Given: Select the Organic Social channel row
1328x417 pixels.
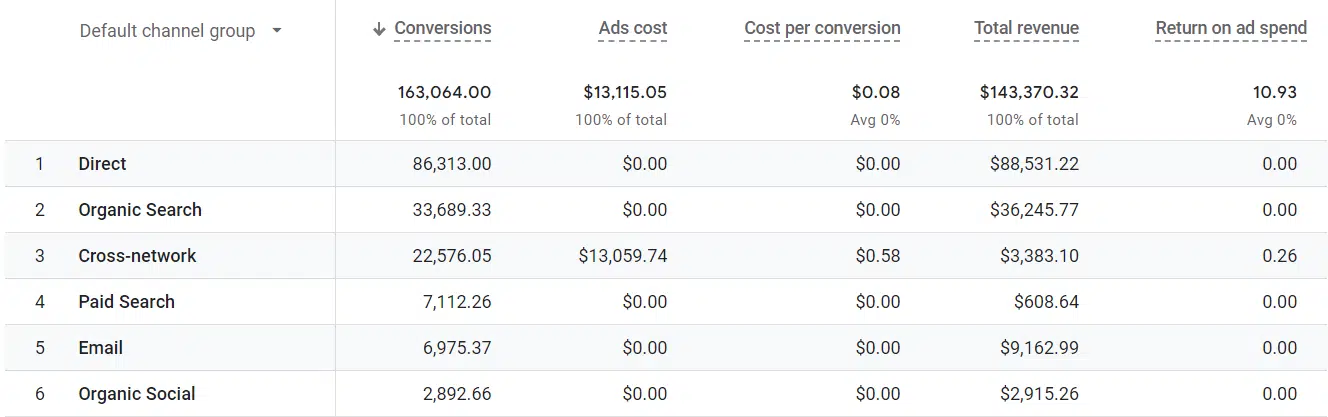Looking at the screenshot, I should [x=137, y=394].
